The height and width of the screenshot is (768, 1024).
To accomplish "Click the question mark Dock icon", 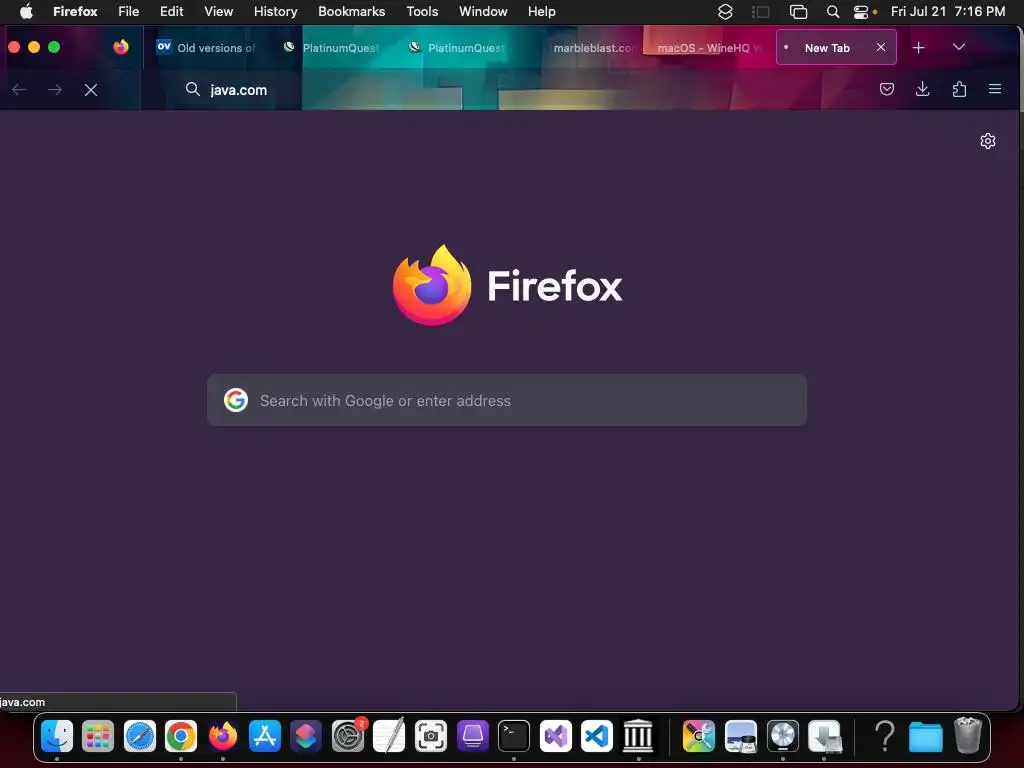I will click(x=885, y=736).
